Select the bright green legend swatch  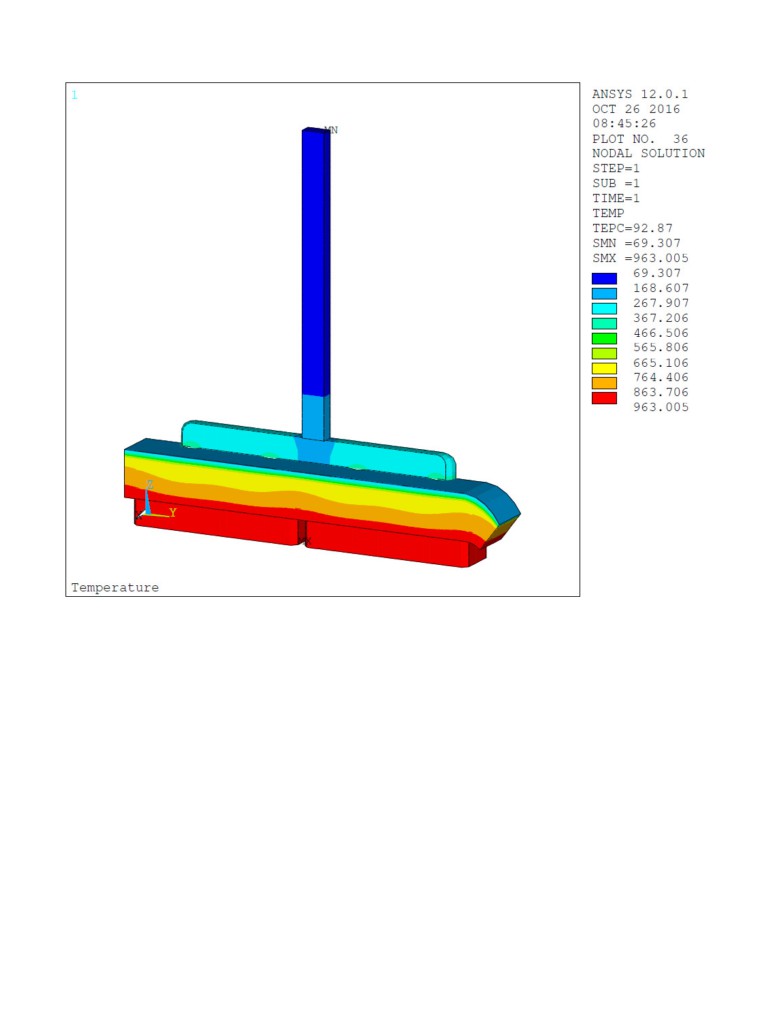tap(604, 338)
